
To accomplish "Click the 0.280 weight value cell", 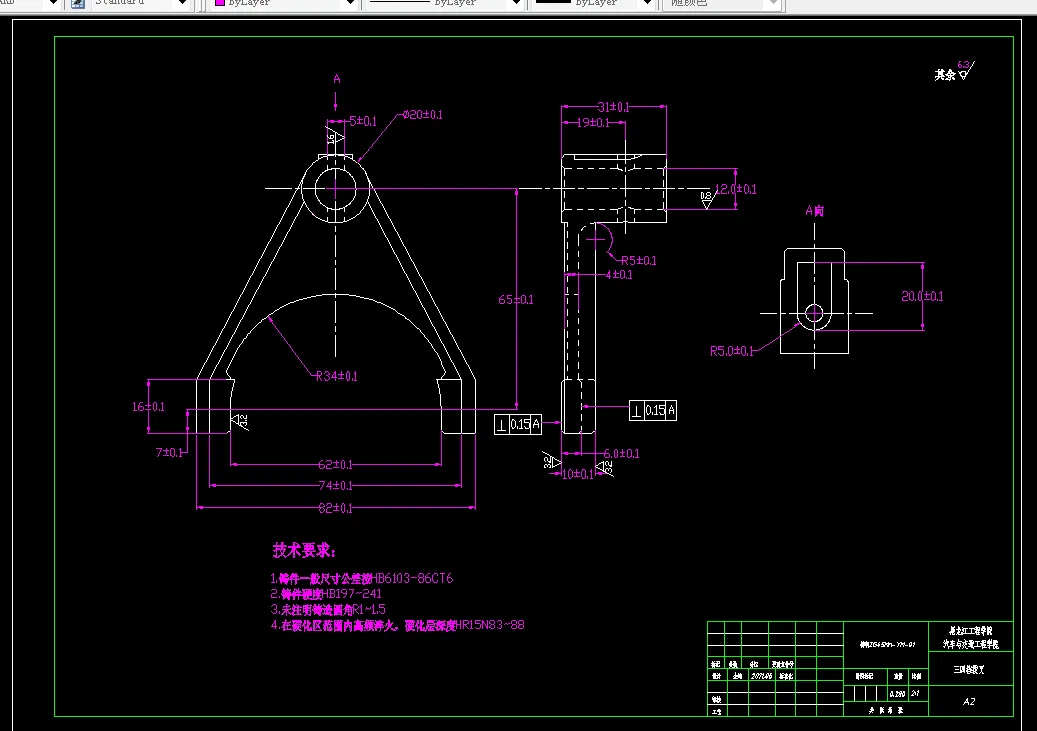I will [897, 694].
